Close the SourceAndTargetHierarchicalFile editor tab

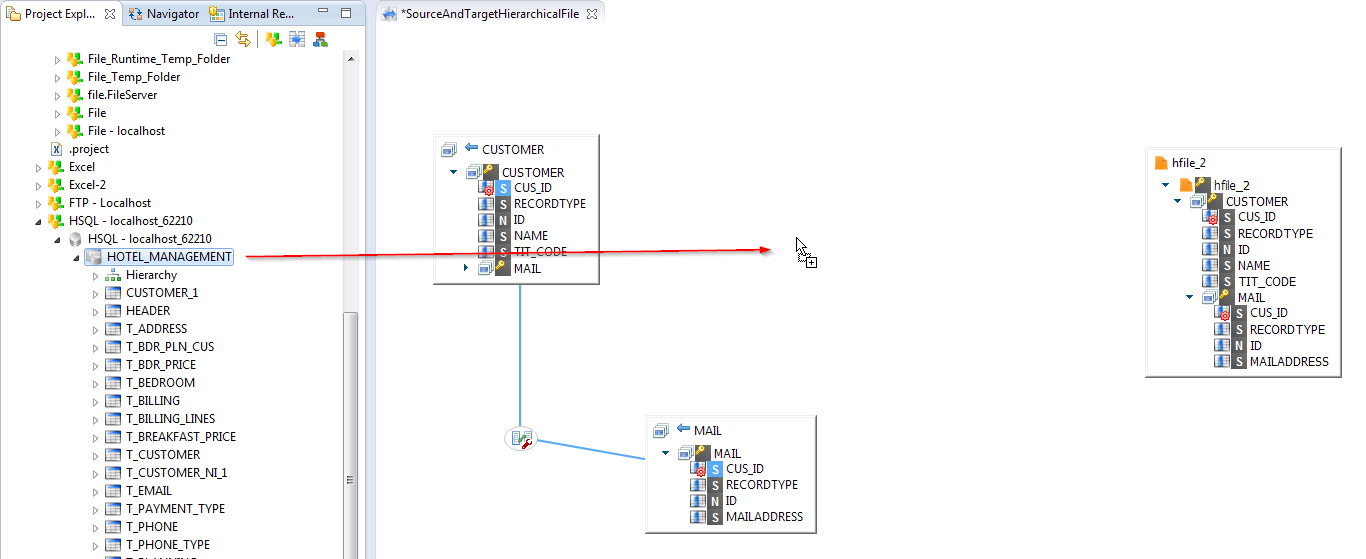click(592, 14)
